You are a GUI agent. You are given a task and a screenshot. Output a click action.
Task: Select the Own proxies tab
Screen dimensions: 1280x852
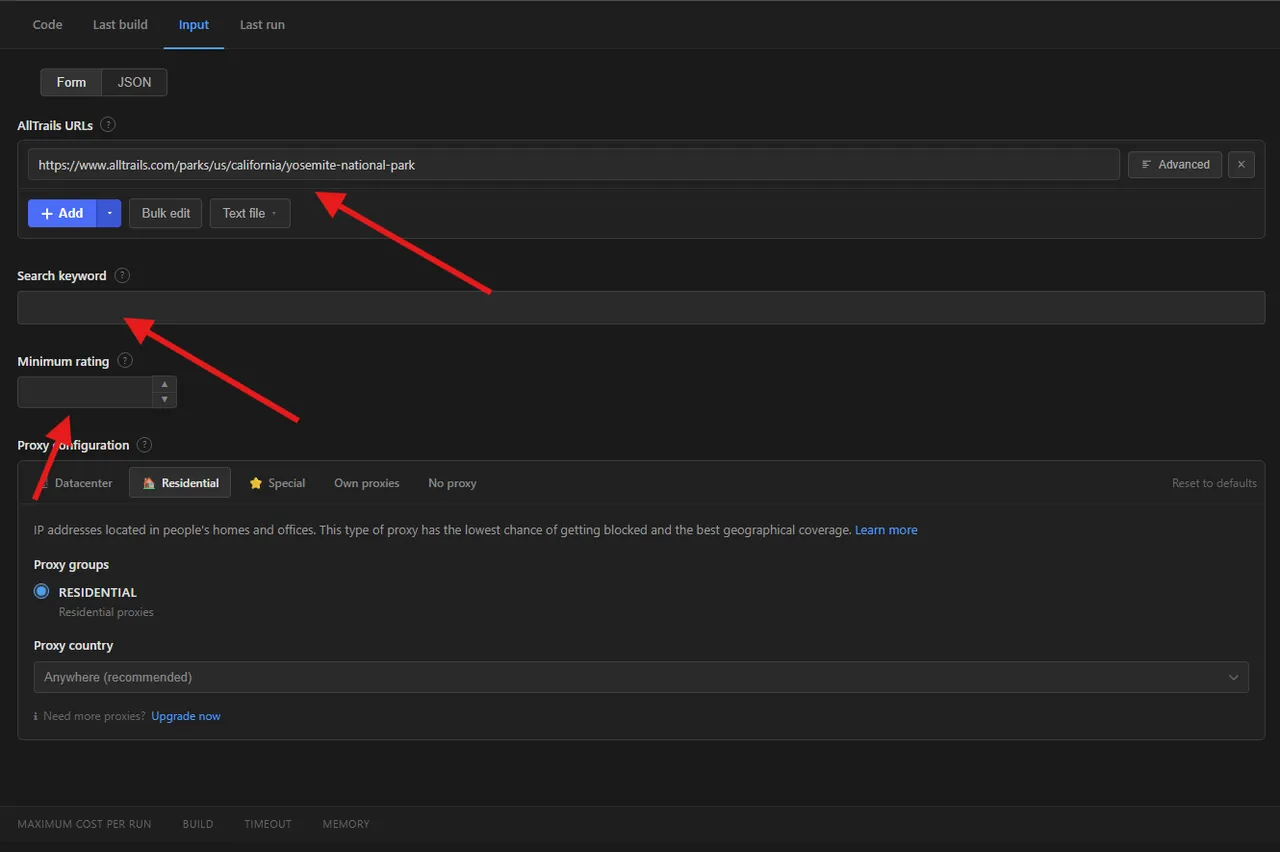point(367,483)
